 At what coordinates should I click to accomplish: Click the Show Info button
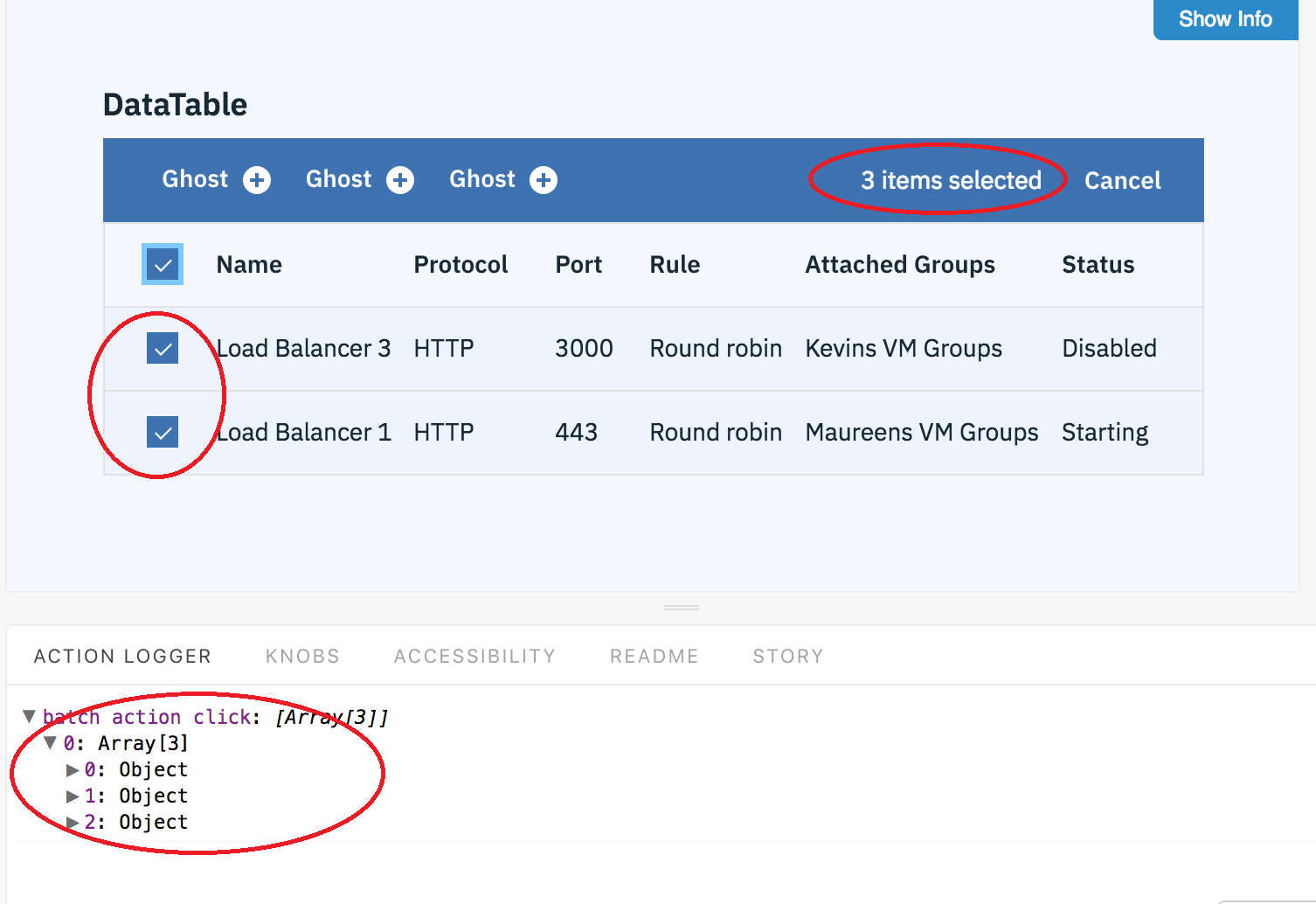1224,19
